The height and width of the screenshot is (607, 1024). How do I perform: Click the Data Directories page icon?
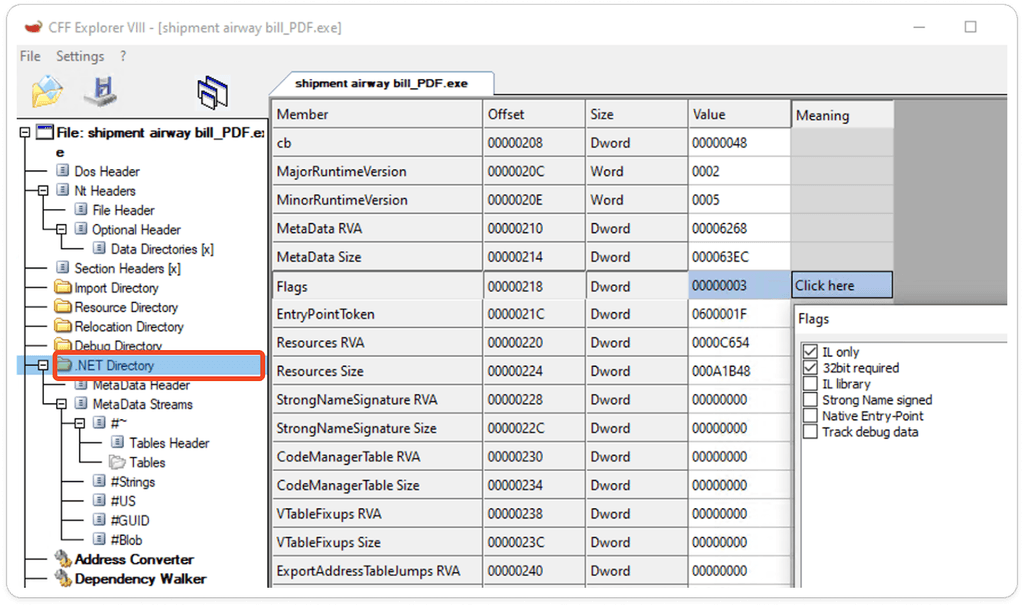tap(99, 248)
